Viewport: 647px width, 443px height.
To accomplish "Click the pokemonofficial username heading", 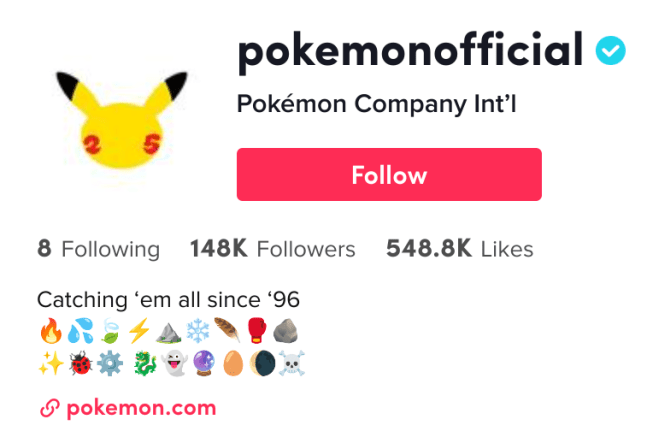I will [409, 50].
